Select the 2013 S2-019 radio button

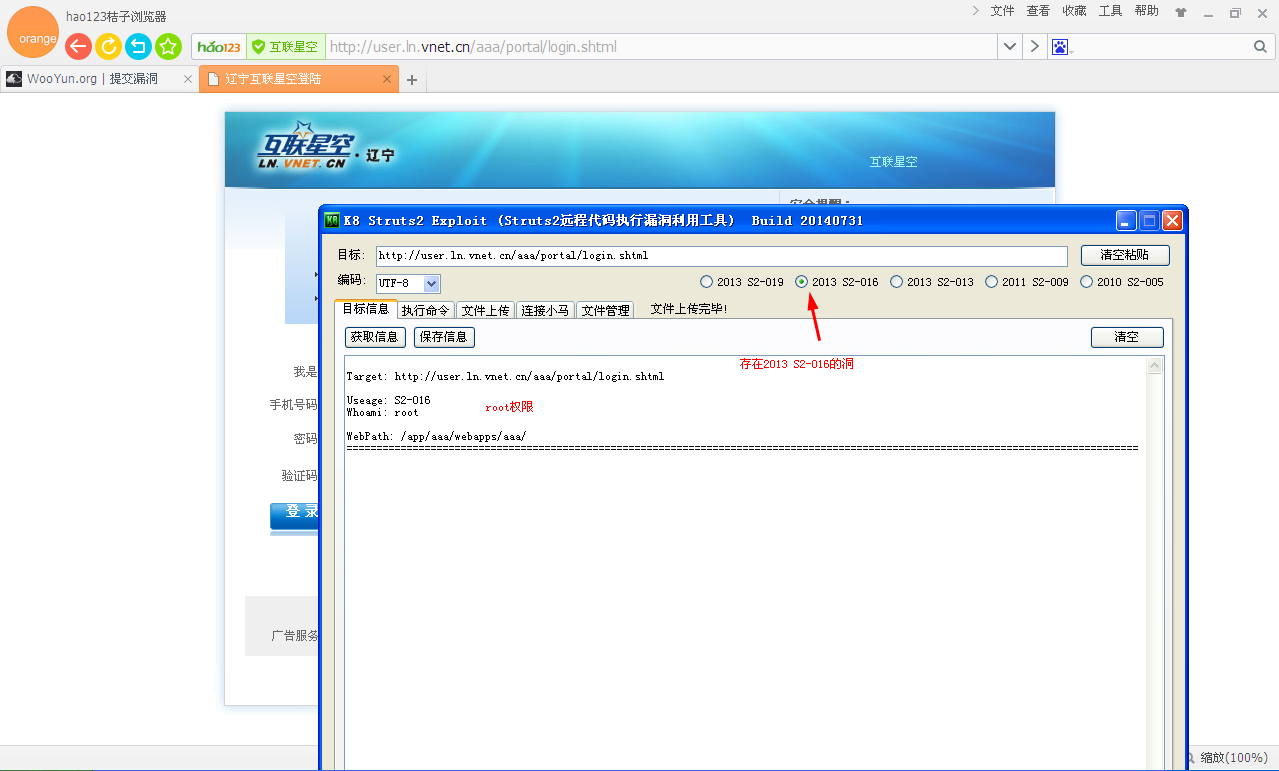pos(742,282)
